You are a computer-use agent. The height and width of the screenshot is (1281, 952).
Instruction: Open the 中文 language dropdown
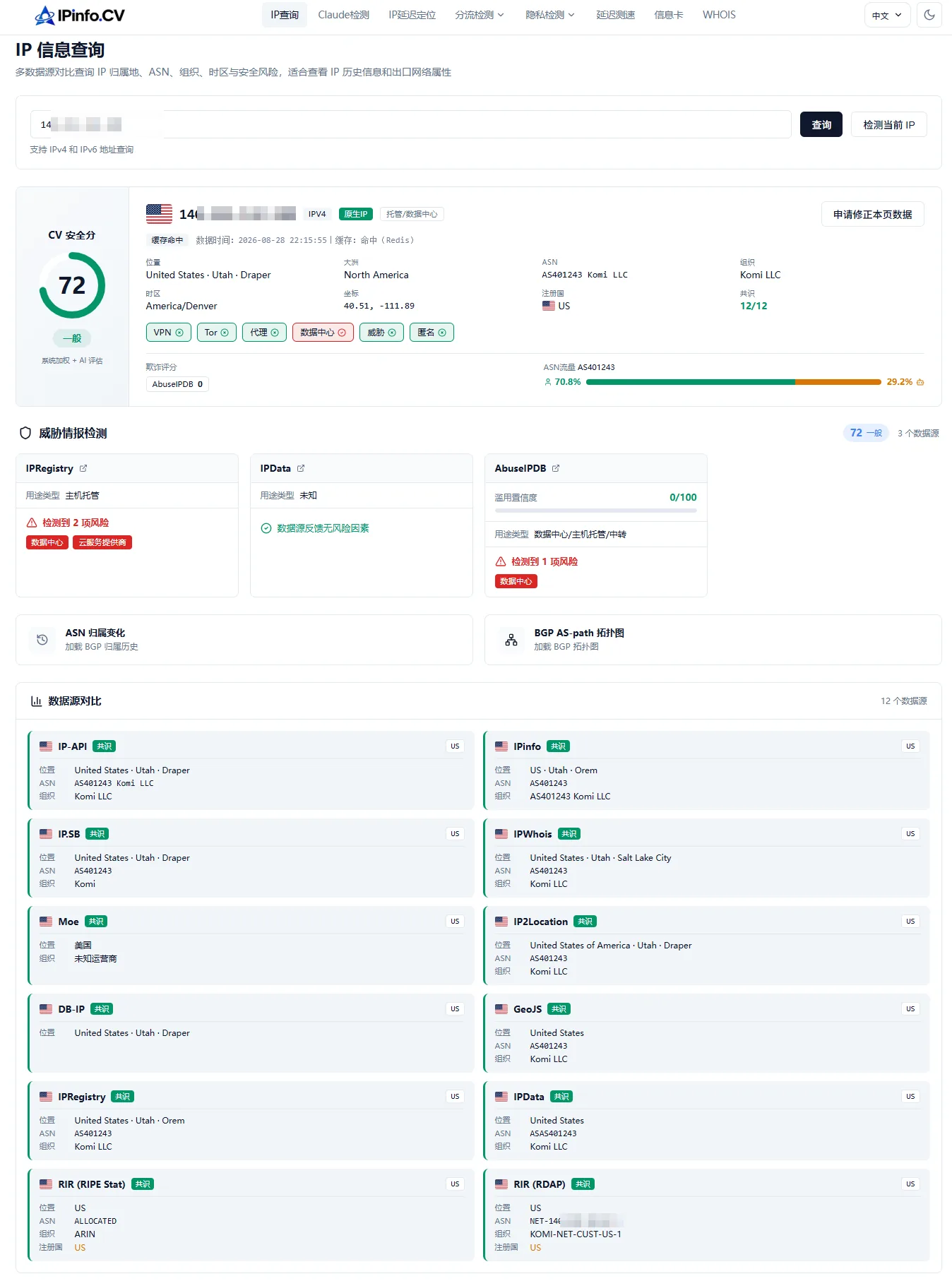point(887,15)
